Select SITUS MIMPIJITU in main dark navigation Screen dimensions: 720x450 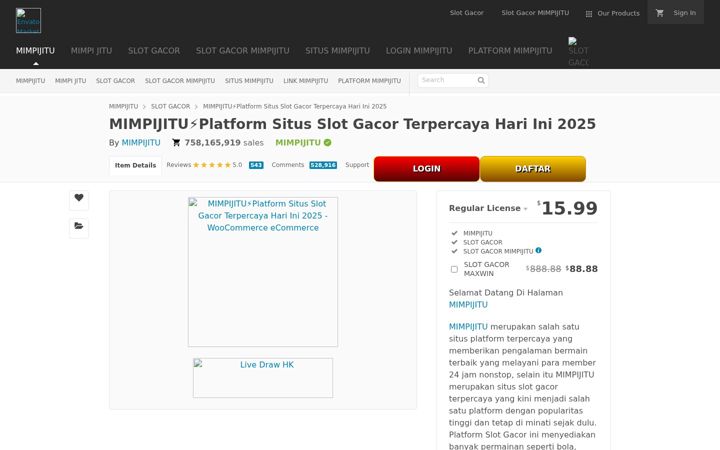338,51
